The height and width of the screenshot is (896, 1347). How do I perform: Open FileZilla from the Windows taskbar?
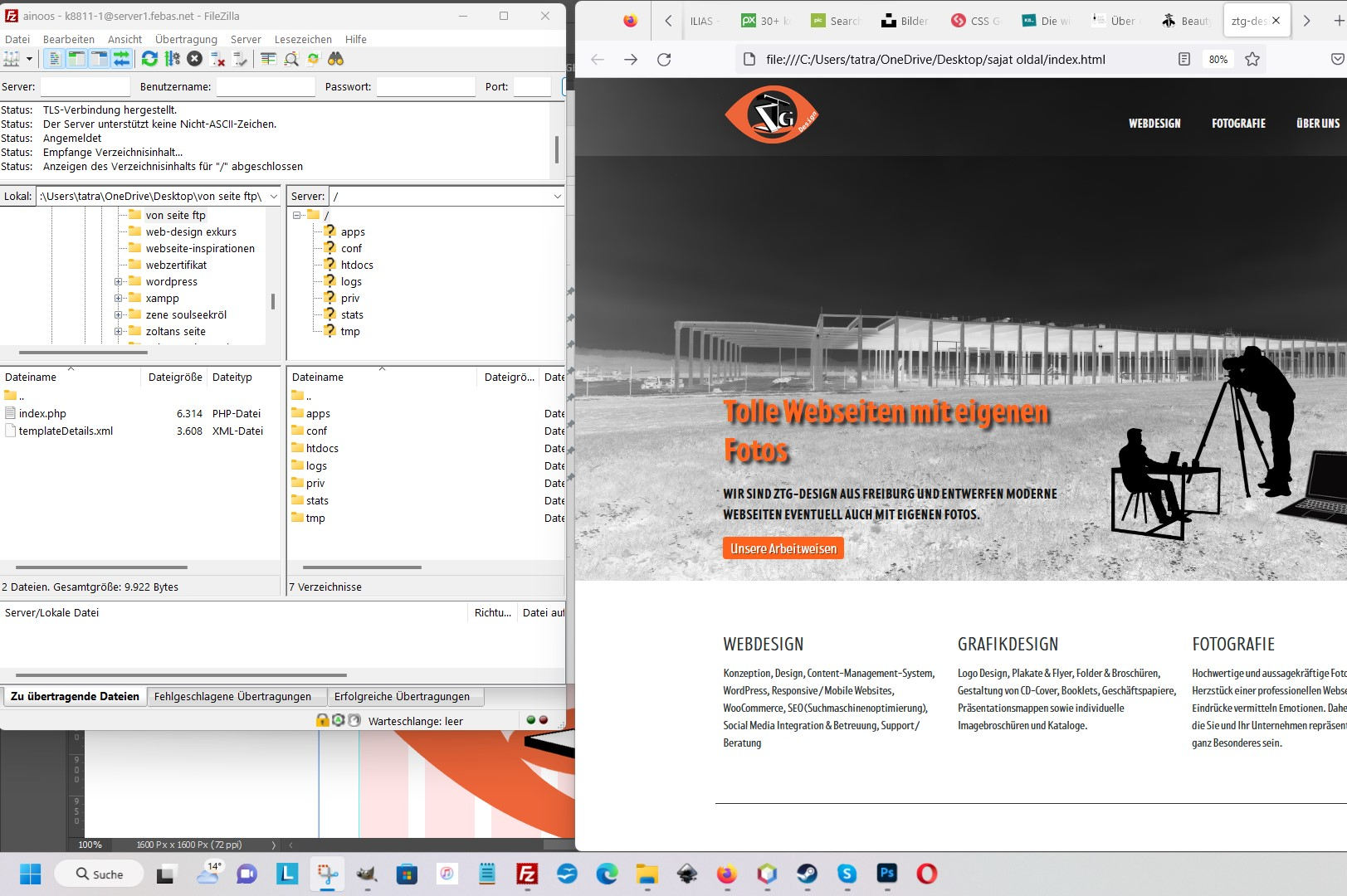tap(527, 874)
